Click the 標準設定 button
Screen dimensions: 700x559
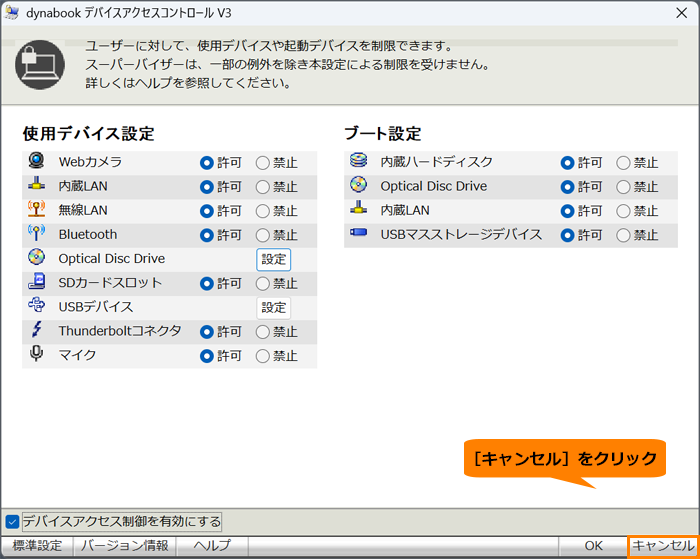37,546
